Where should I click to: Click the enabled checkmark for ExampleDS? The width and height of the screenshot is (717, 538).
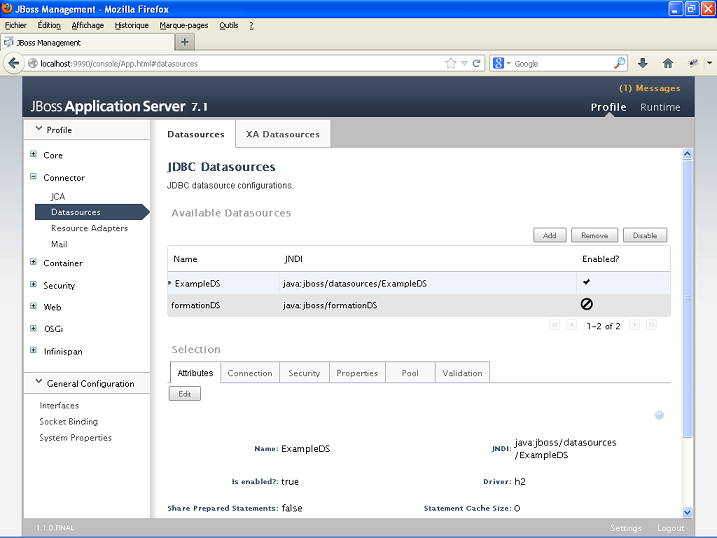coord(587,283)
